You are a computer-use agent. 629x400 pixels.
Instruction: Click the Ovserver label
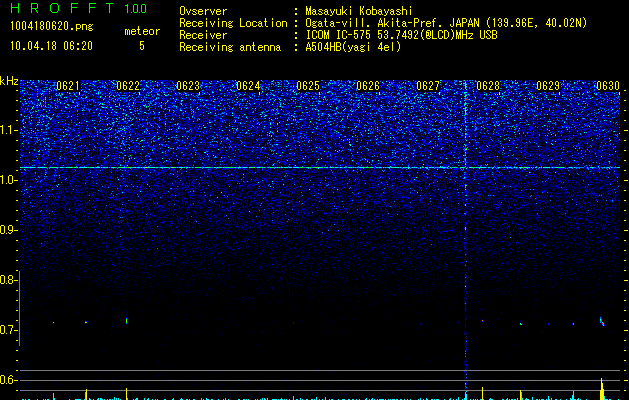point(203,11)
